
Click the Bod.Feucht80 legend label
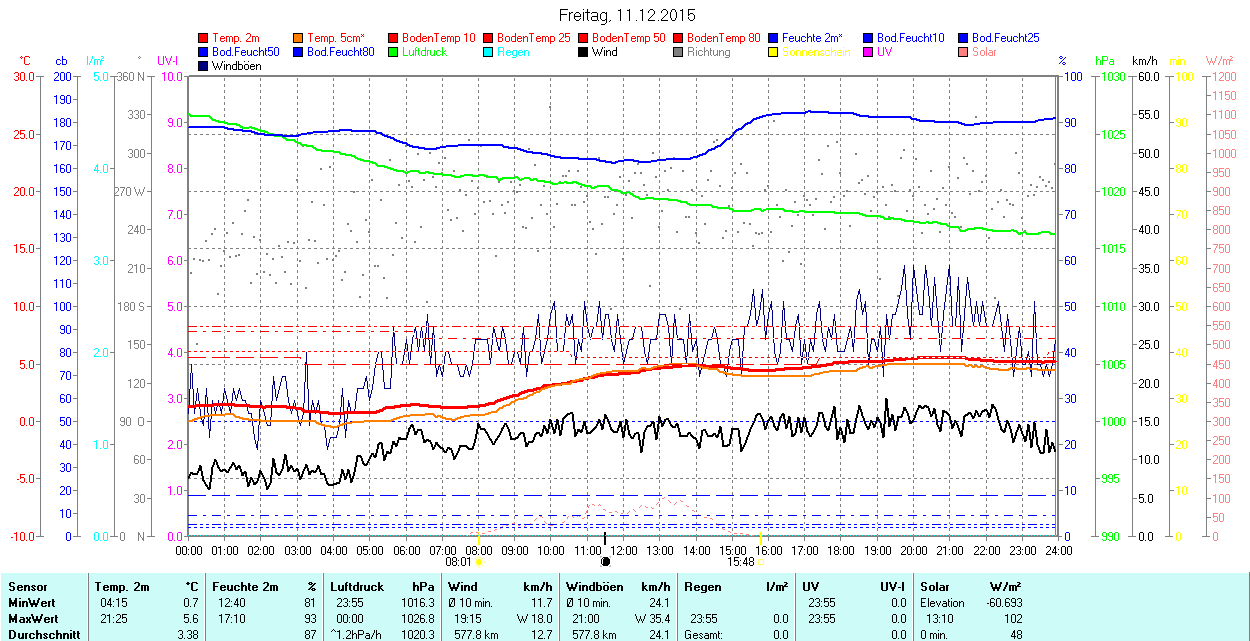(340, 52)
